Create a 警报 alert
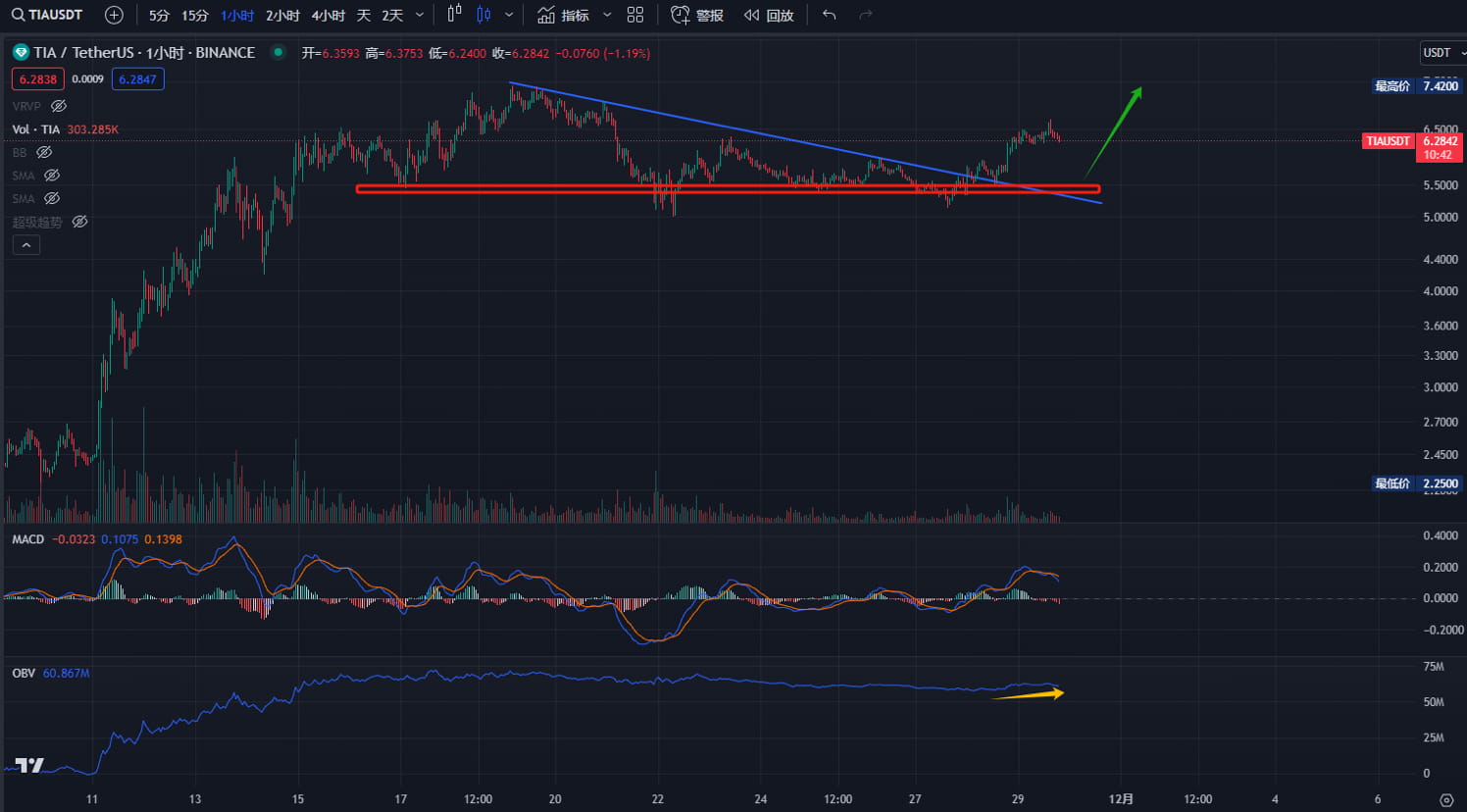1467x812 pixels. [697, 16]
